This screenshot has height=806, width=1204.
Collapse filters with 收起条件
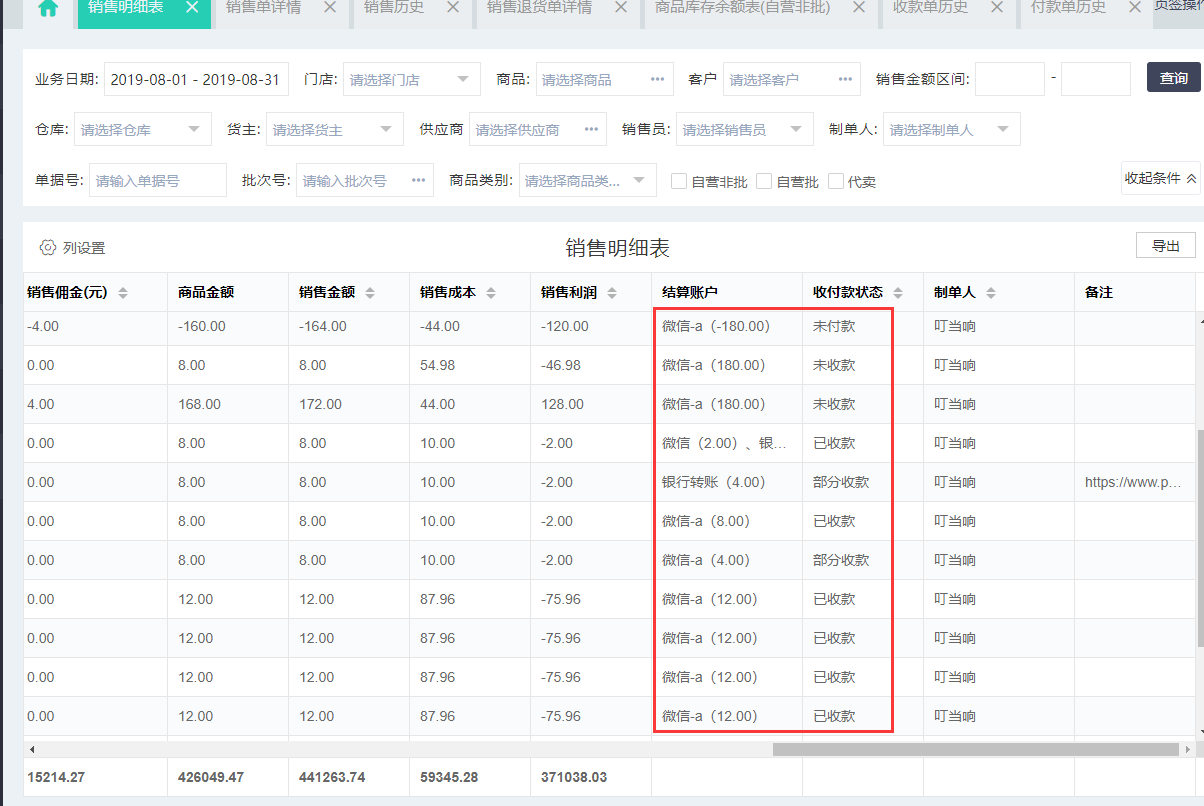tap(1161, 178)
